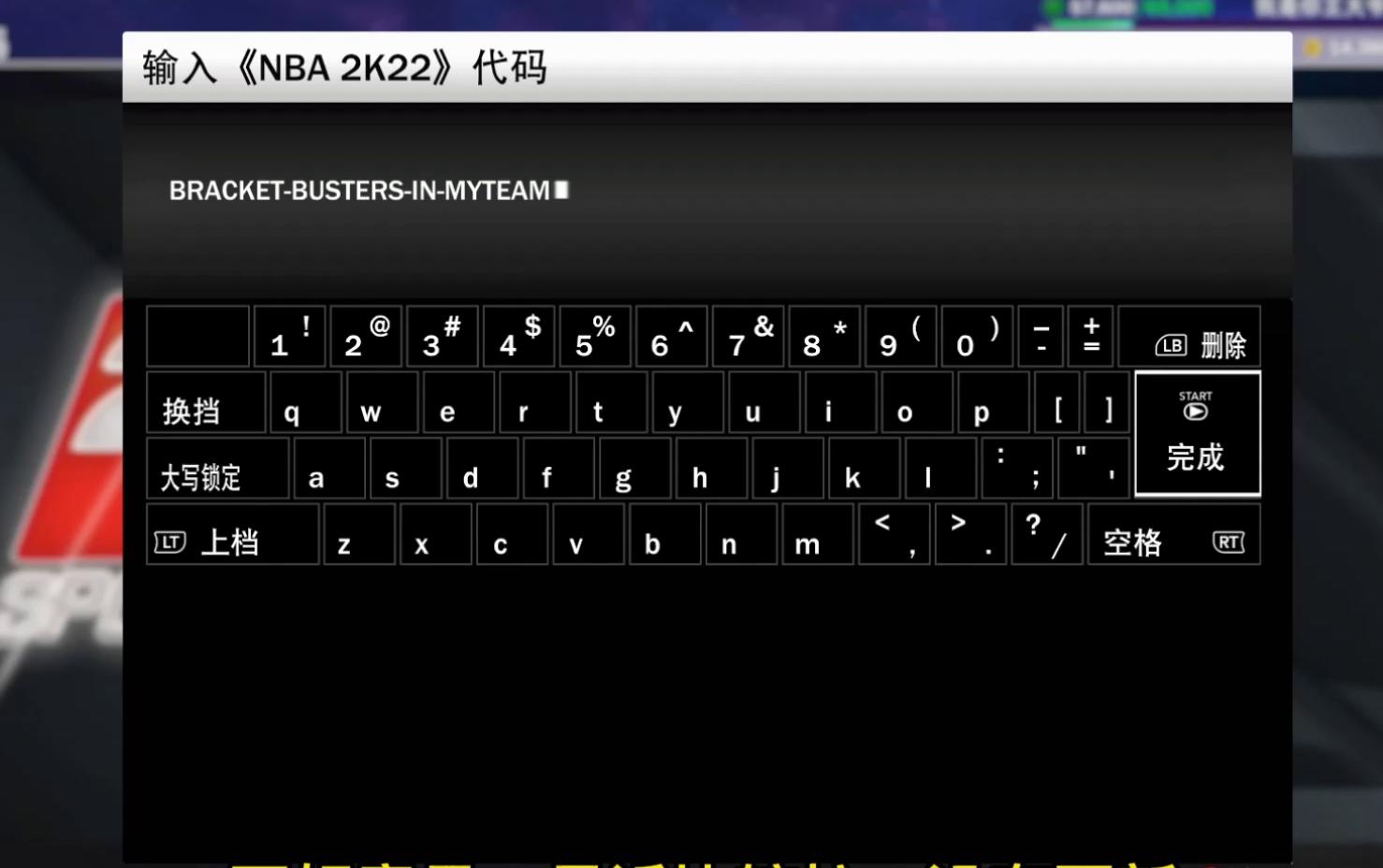
Task: Select the i key
Action: pyautogui.click(x=841, y=402)
